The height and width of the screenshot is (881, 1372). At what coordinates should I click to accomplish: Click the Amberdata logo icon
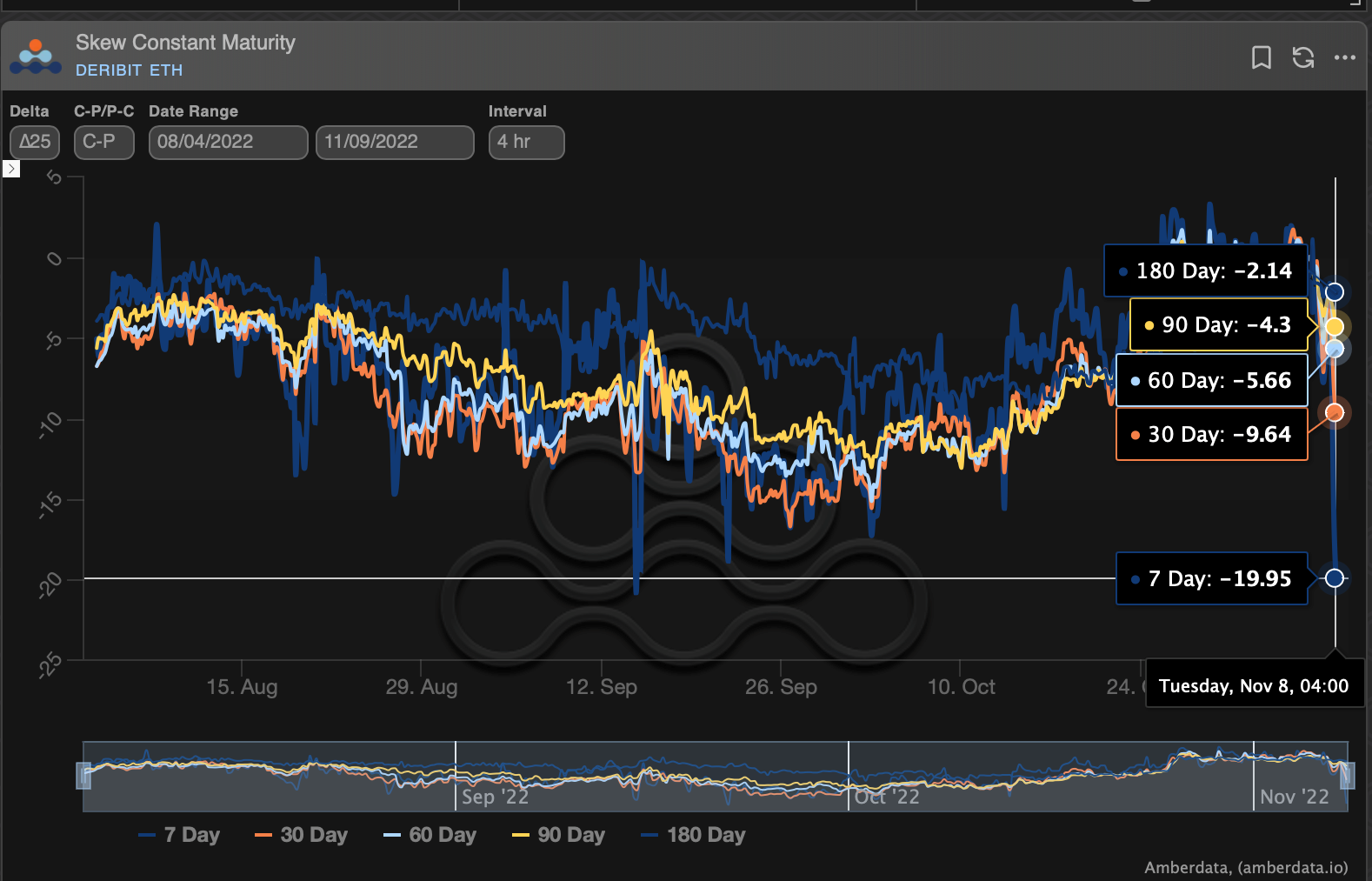pos(36,57)
